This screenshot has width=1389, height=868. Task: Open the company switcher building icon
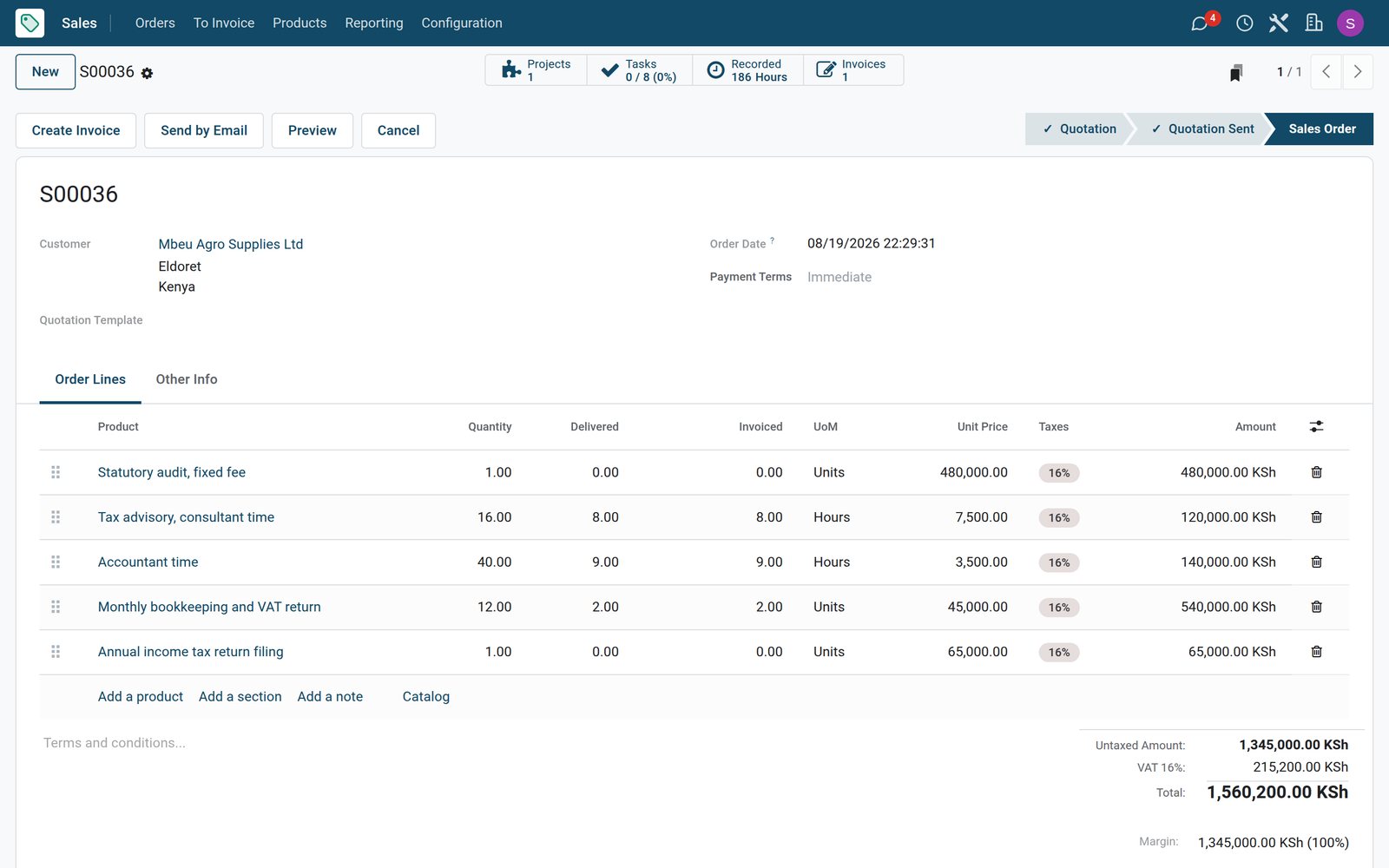point(1314,23)
